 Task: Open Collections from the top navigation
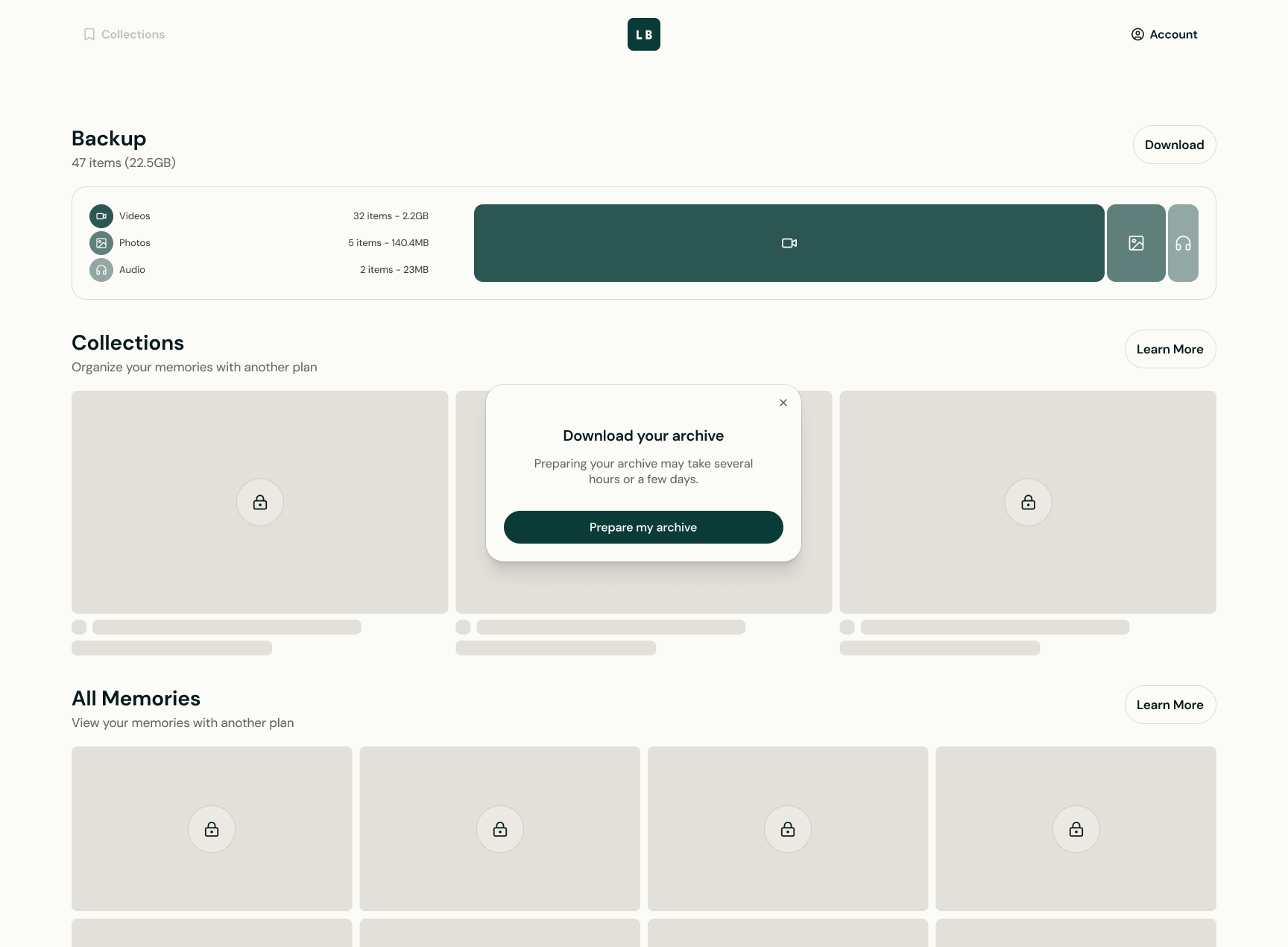tap(124, 34)
